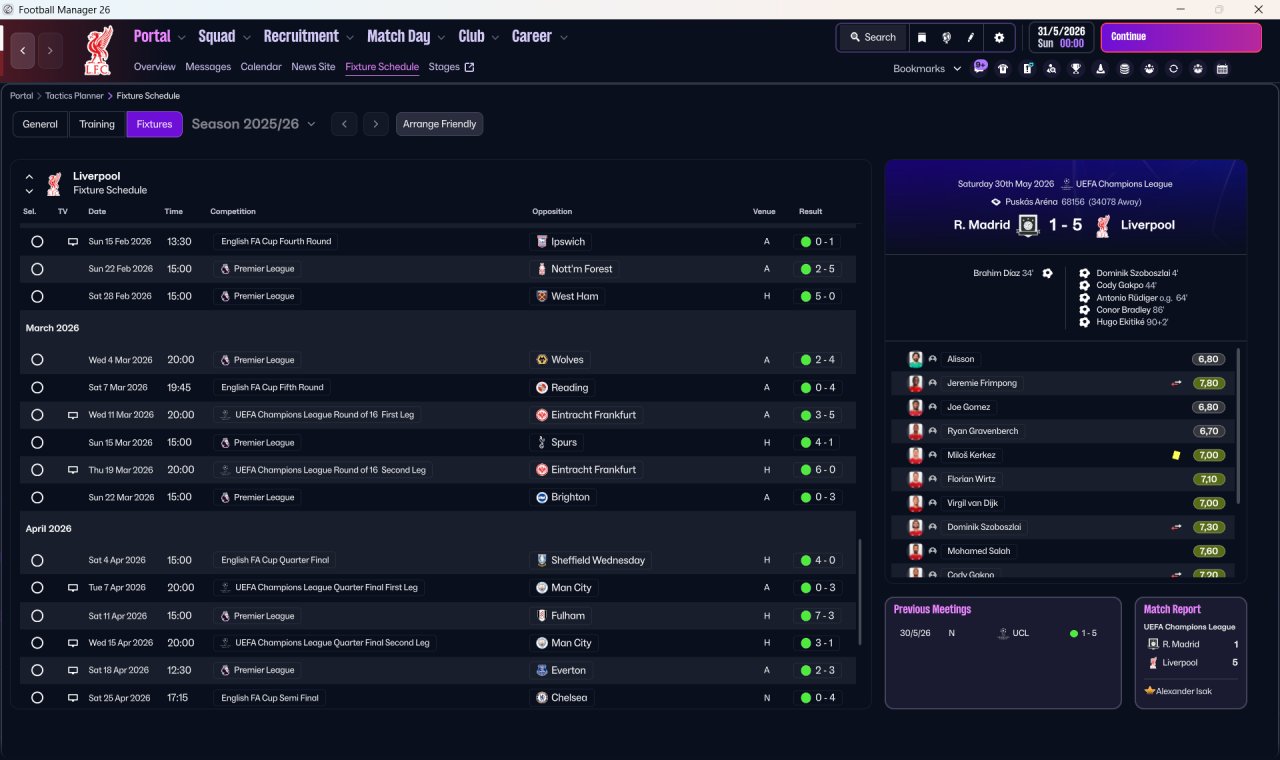Viewport: 1280px width, 760px height.
Task: Click Alisson's player portrait icon
Action: coord(915,359)
